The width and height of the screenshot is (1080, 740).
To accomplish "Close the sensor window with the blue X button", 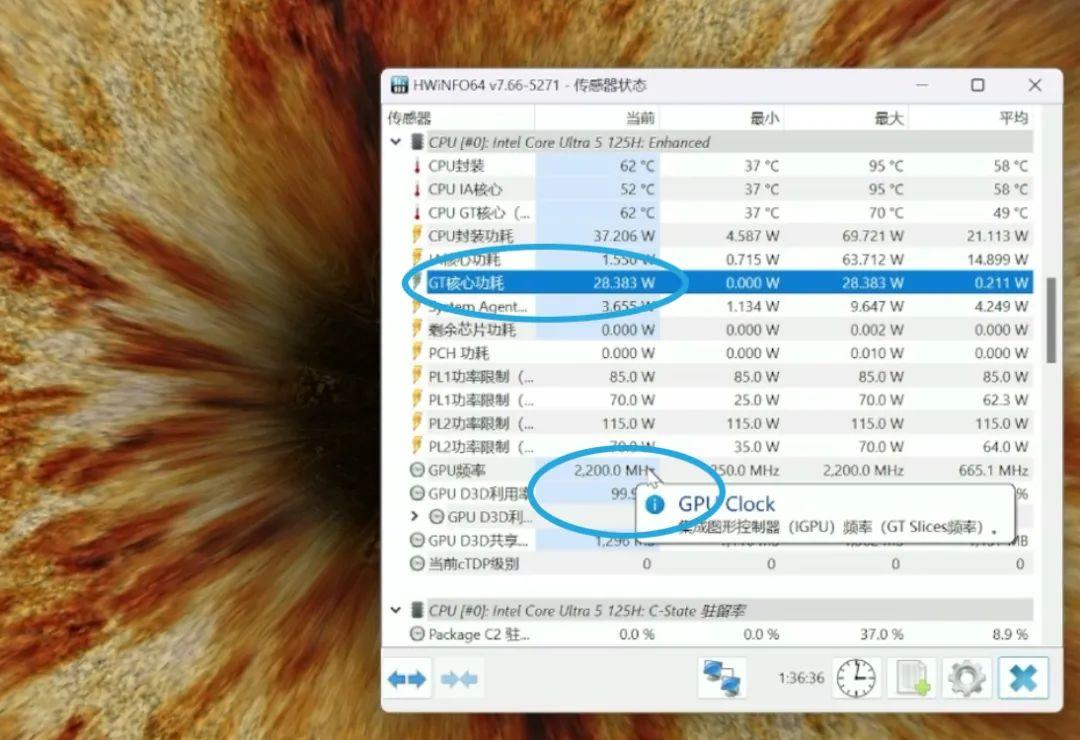I will tap(1023, 679).
